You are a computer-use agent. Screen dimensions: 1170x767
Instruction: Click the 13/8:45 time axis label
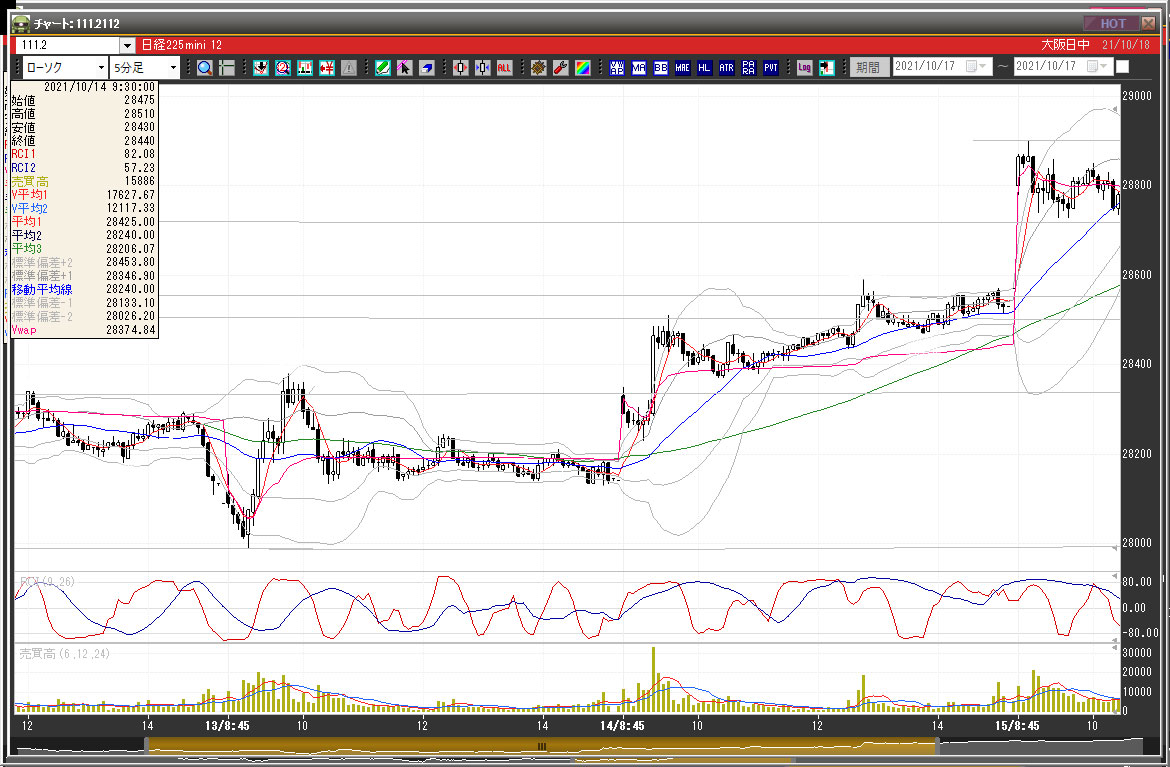tap(227, 726)
